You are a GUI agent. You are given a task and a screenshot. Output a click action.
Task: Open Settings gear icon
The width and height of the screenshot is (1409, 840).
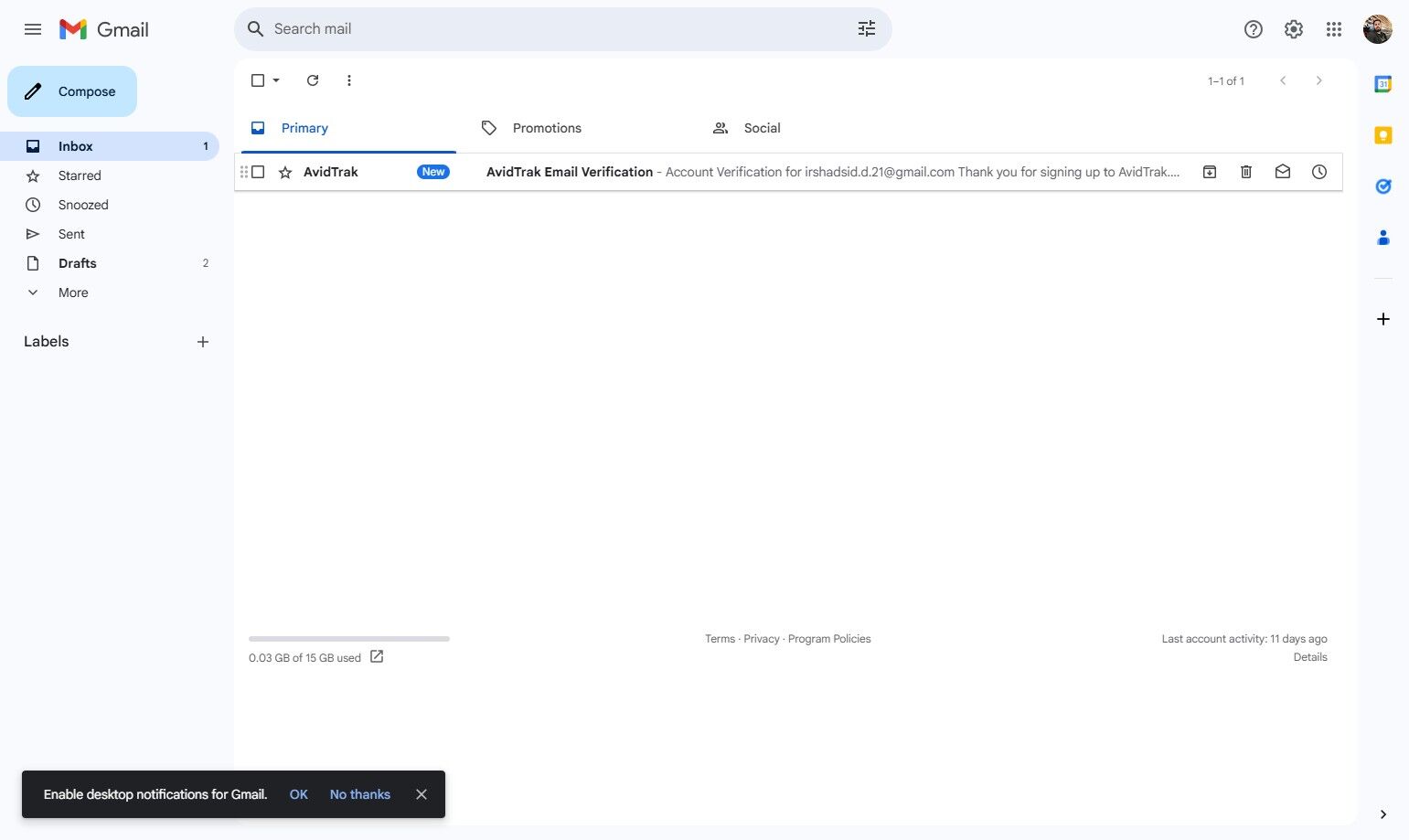tap(1294, 29)
